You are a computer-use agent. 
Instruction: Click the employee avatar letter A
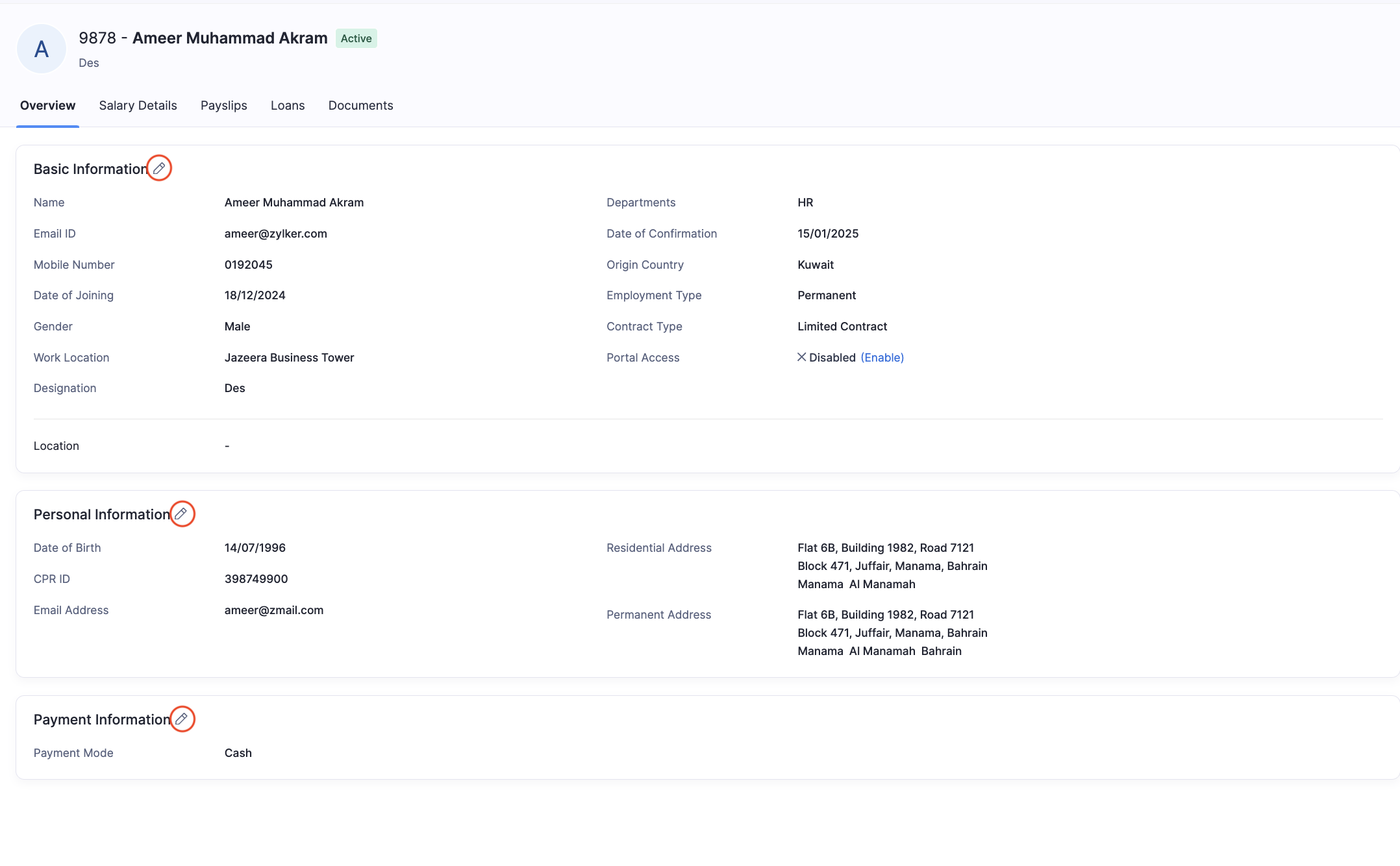(x=42, y=49)
